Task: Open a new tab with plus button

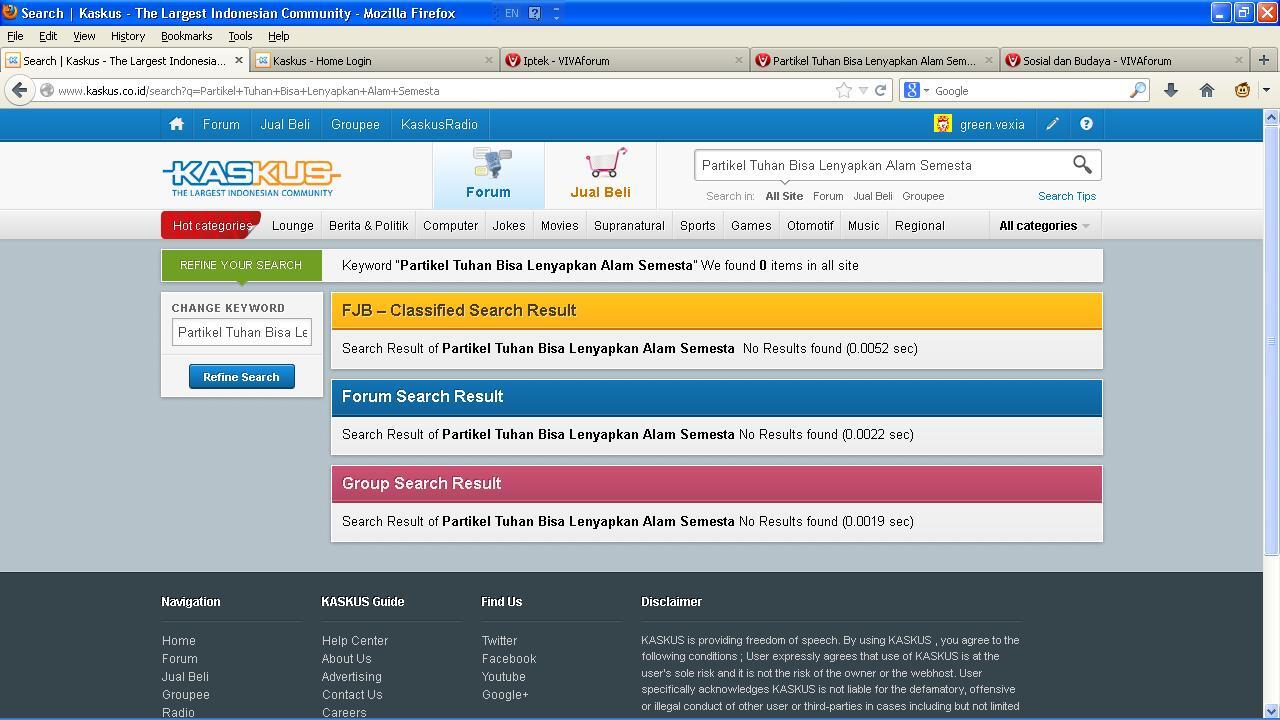Action: [x=1263, y=60]
